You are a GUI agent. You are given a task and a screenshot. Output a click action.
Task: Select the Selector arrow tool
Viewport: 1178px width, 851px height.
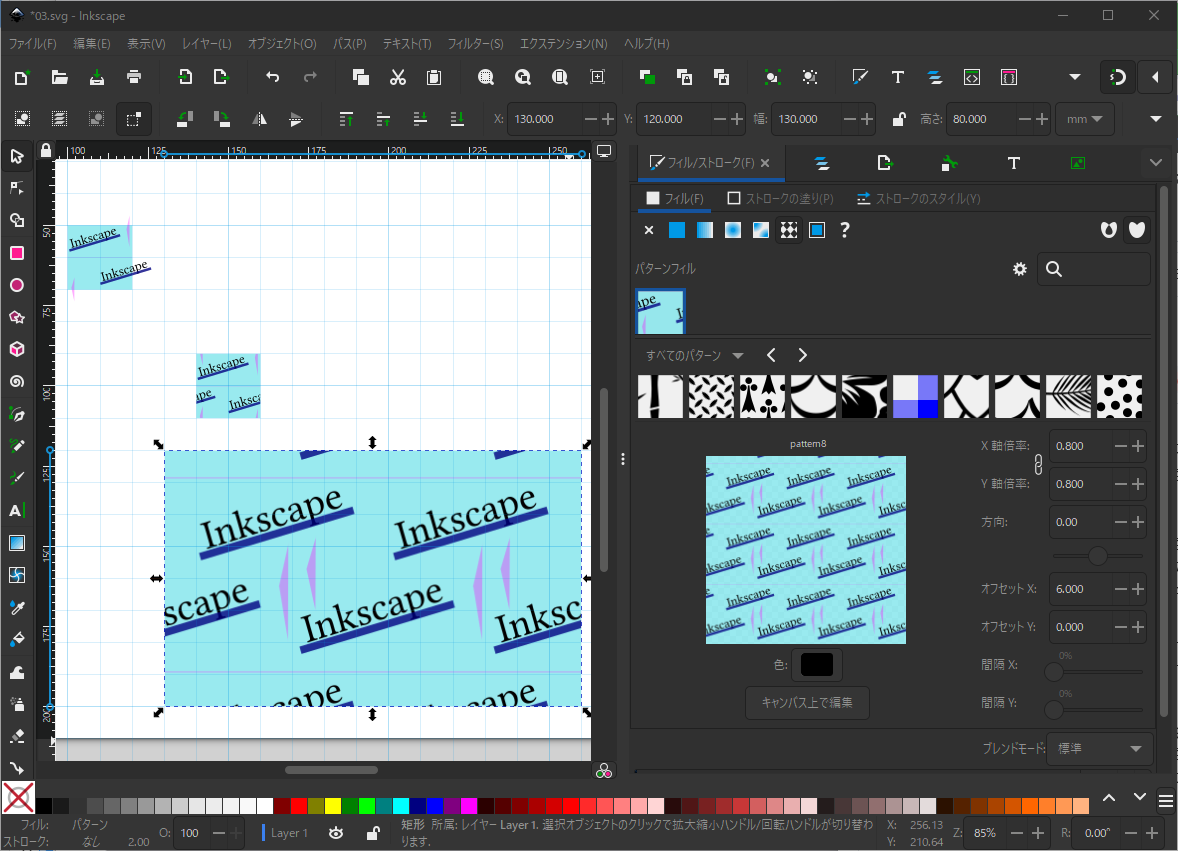pyautogui.click(x=17, y=156)
